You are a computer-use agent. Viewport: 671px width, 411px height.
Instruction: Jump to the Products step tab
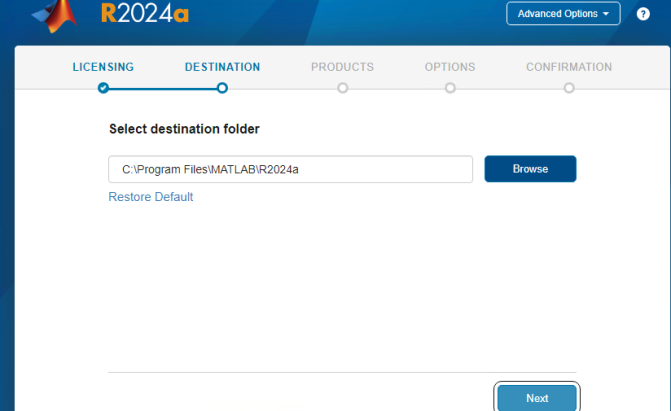pyautogui.click(x=342, y=67)
